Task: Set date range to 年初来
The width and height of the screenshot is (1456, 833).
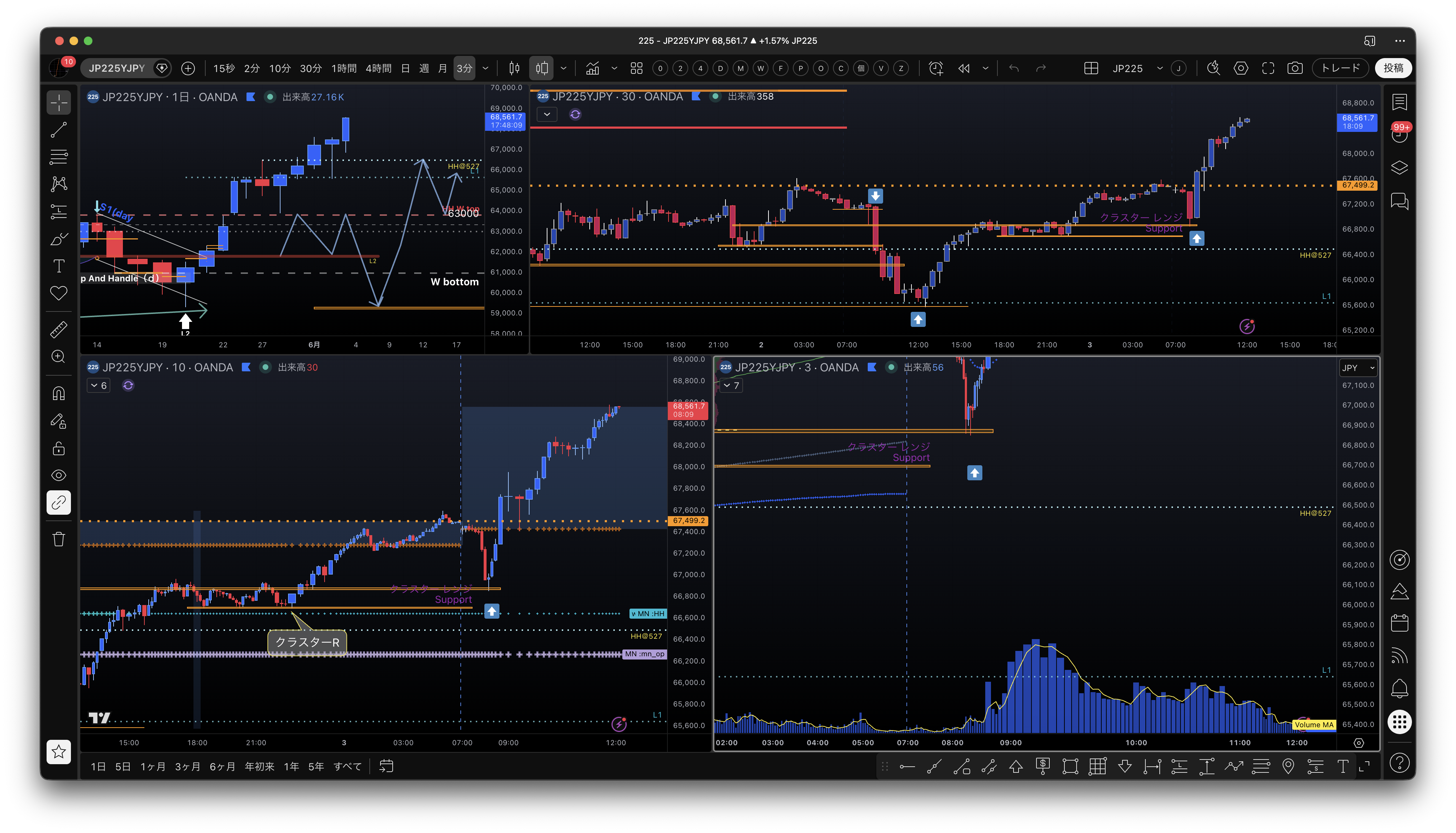Action: (x=259, y=766)
